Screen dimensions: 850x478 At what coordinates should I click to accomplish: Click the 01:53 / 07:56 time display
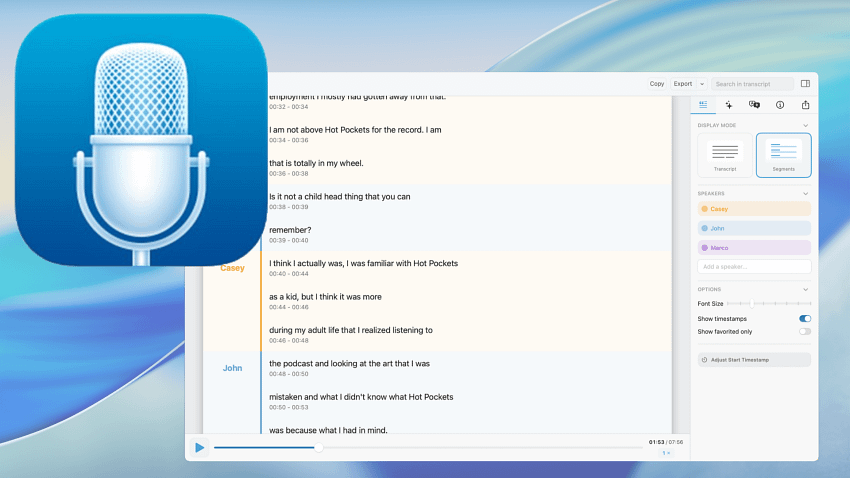(x=666, y=442)
